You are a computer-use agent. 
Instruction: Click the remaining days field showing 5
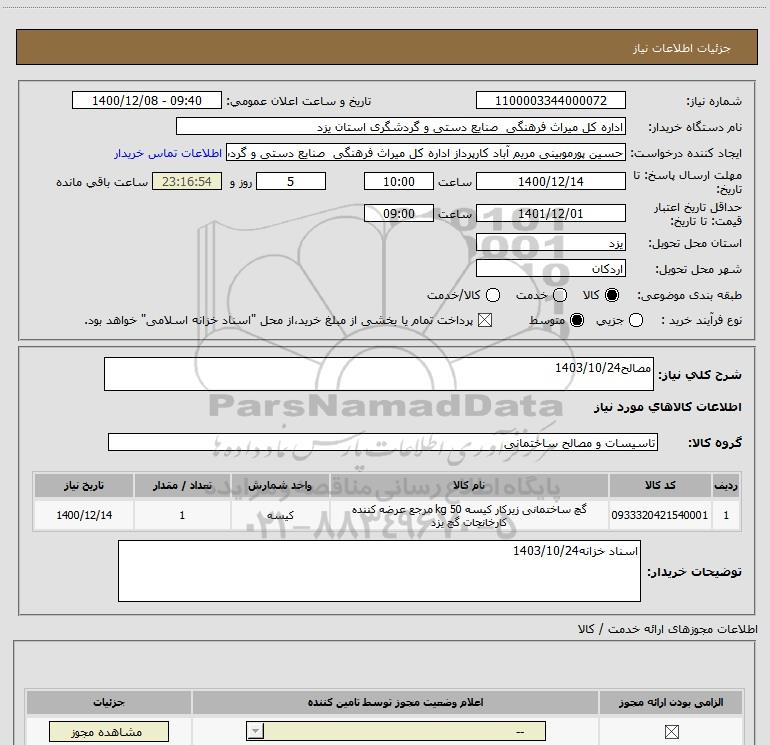(x=291, y=181)
